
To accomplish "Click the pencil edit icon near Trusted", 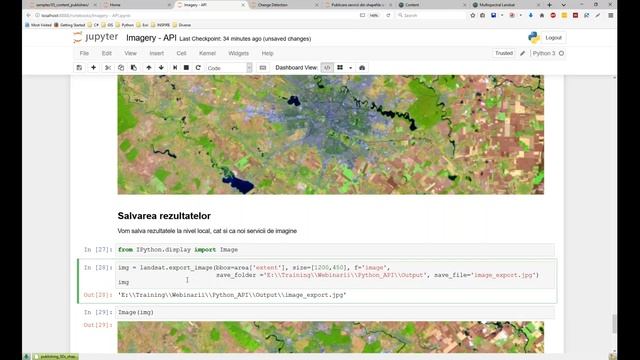I will (x=522, y=53).
